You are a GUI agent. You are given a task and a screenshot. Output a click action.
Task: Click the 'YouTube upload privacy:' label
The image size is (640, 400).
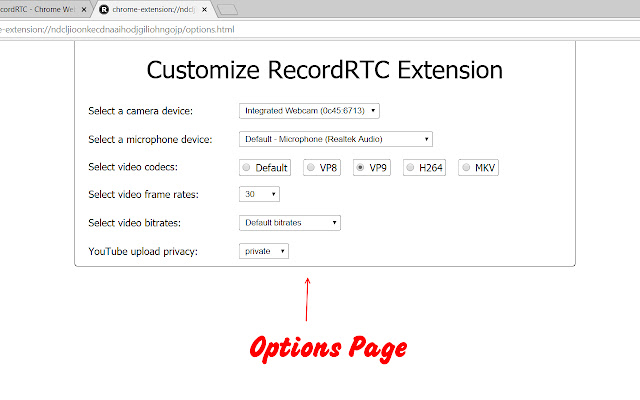point(143,251)
